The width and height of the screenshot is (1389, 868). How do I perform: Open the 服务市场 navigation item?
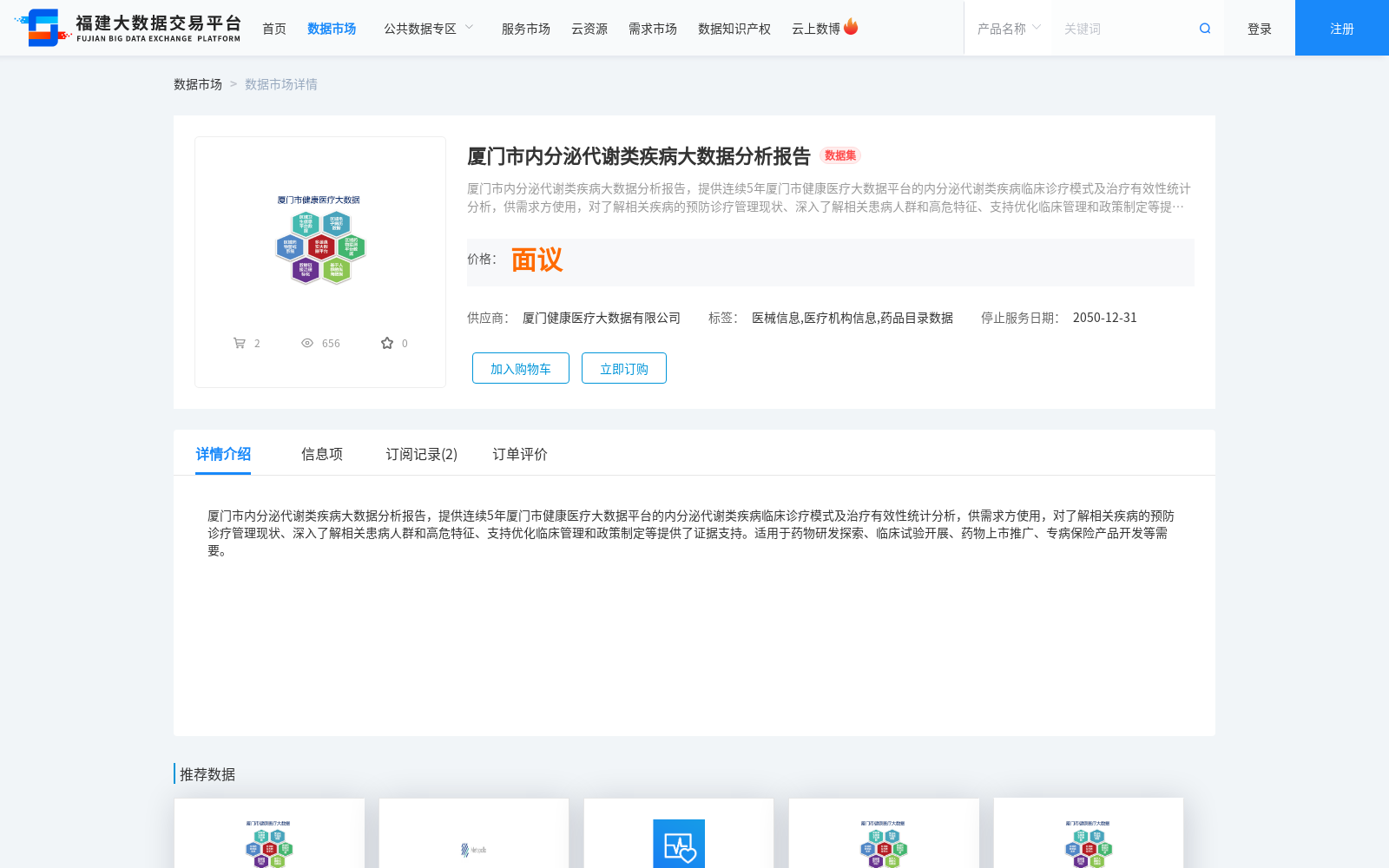pyautogui.click(x=526, y=29)
